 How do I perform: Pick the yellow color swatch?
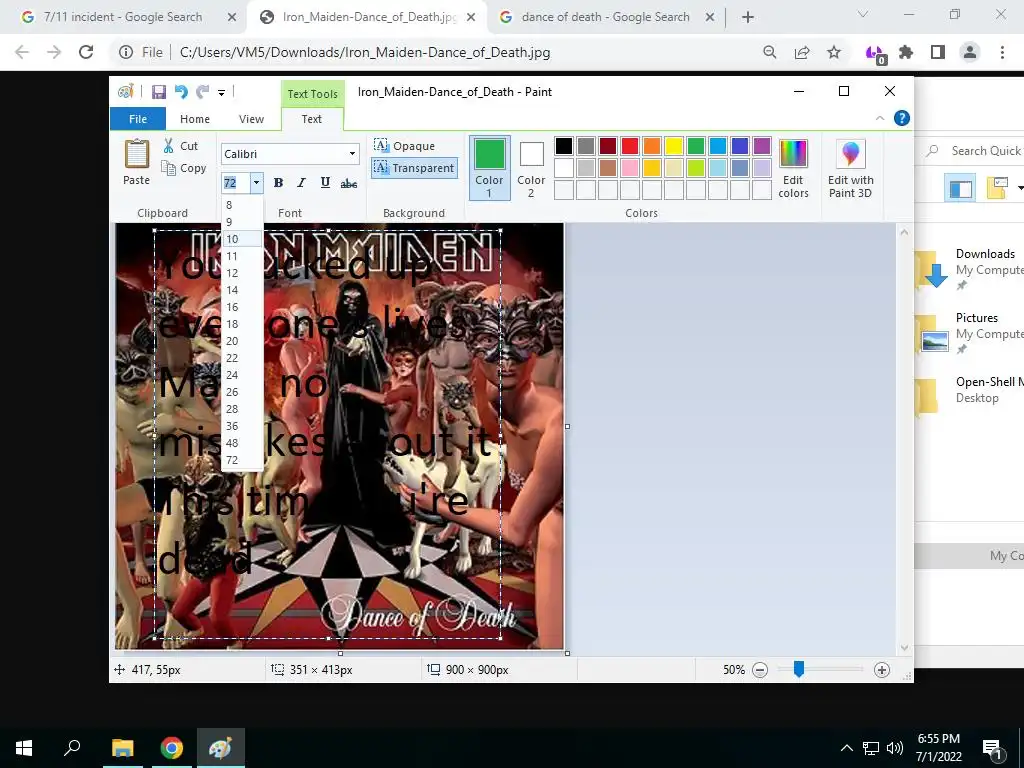674,146
